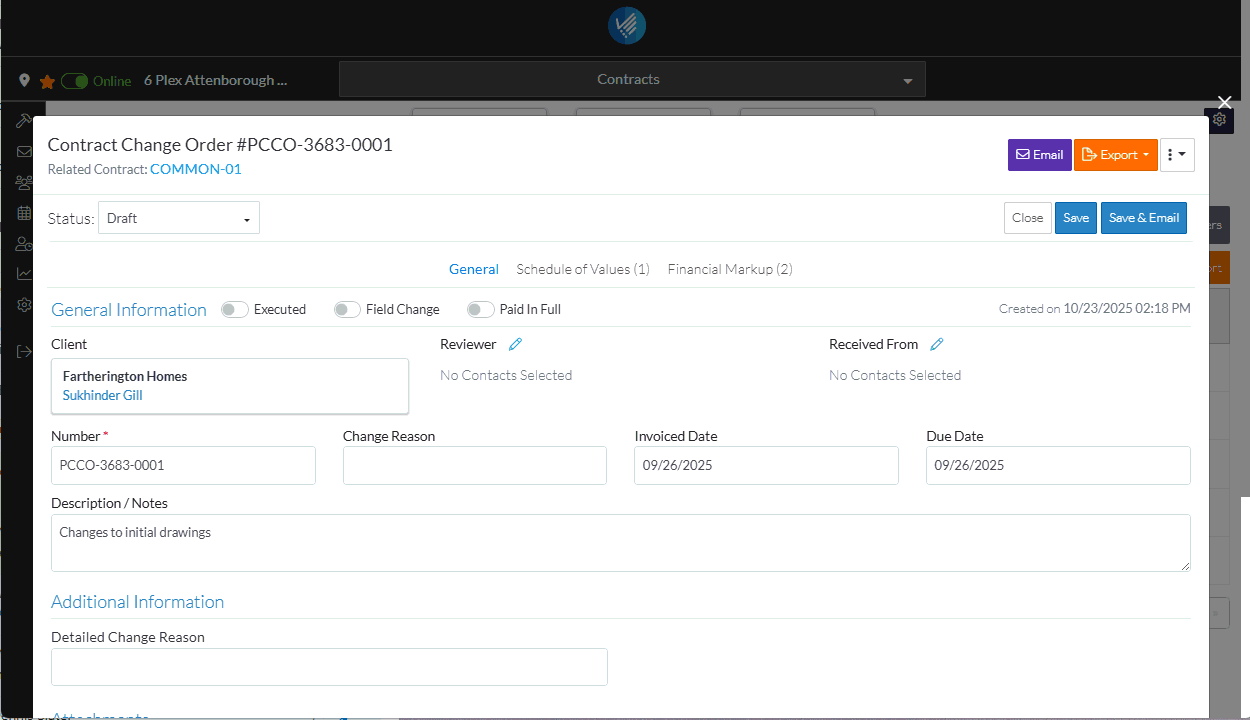Image resolution: width=1250 pixels, height=720 pixels.
Task: Open the settings gear icon in sidebar
Action: (24, 305)
